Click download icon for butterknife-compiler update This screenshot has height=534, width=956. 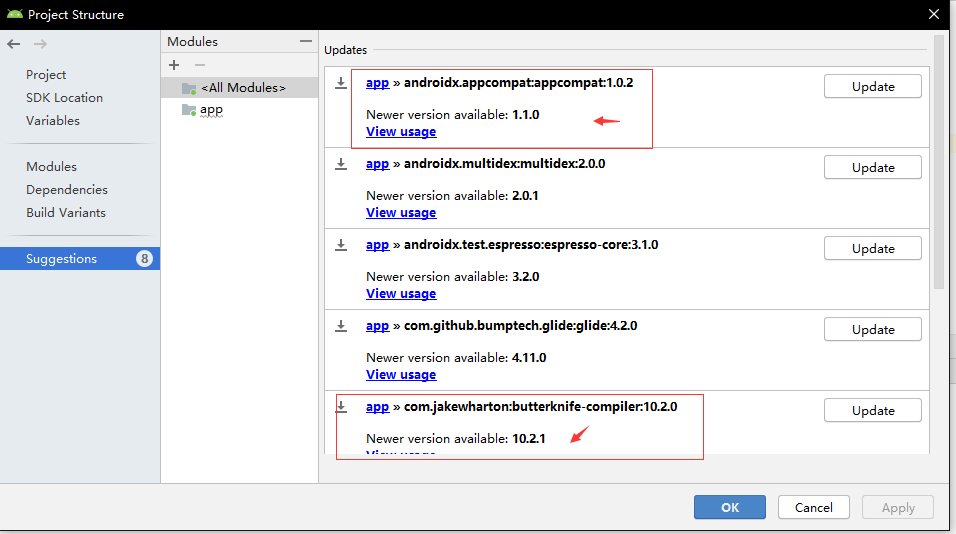point(341,407)
